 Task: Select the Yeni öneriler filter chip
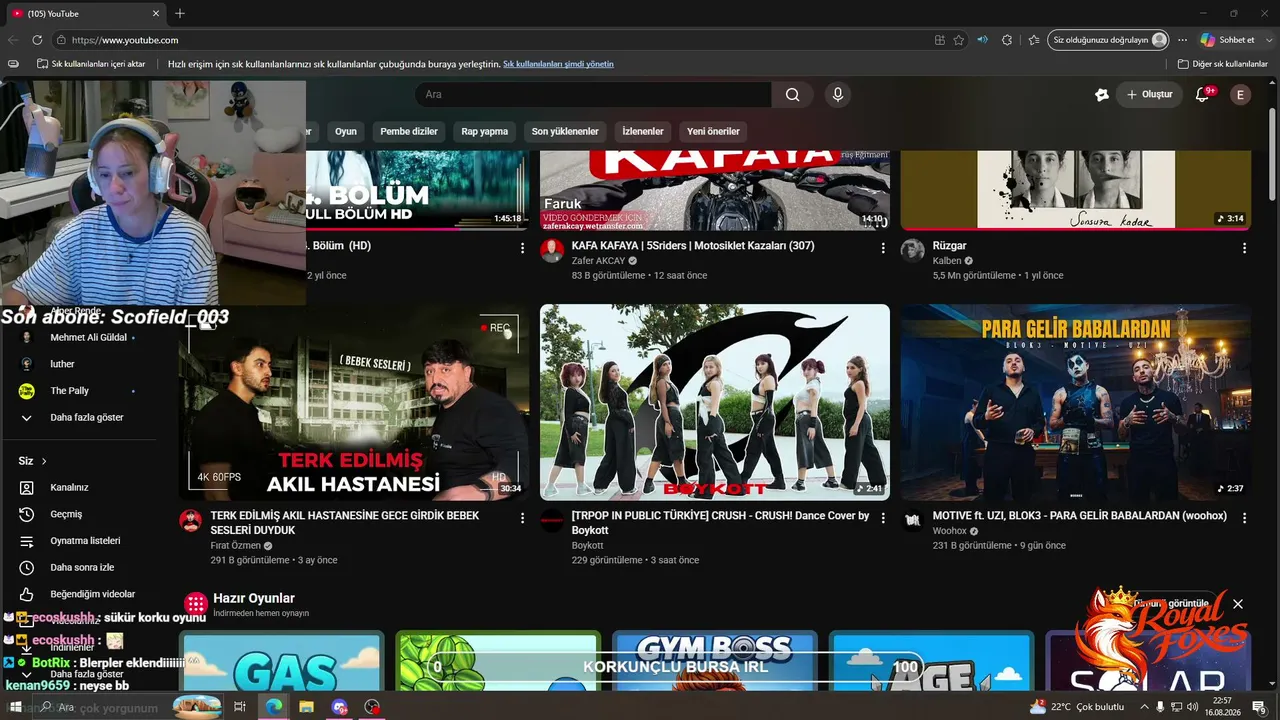tap(713, 131)
